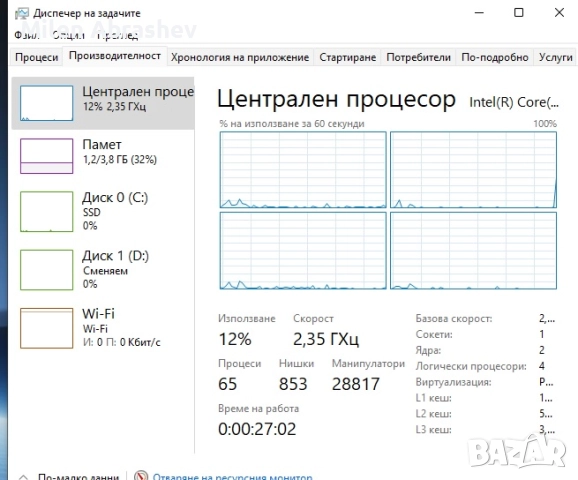Image resolution: width=578 pixels, height=480 pixels.
Task: Open the Опции menu
Action: click(69, 35)
